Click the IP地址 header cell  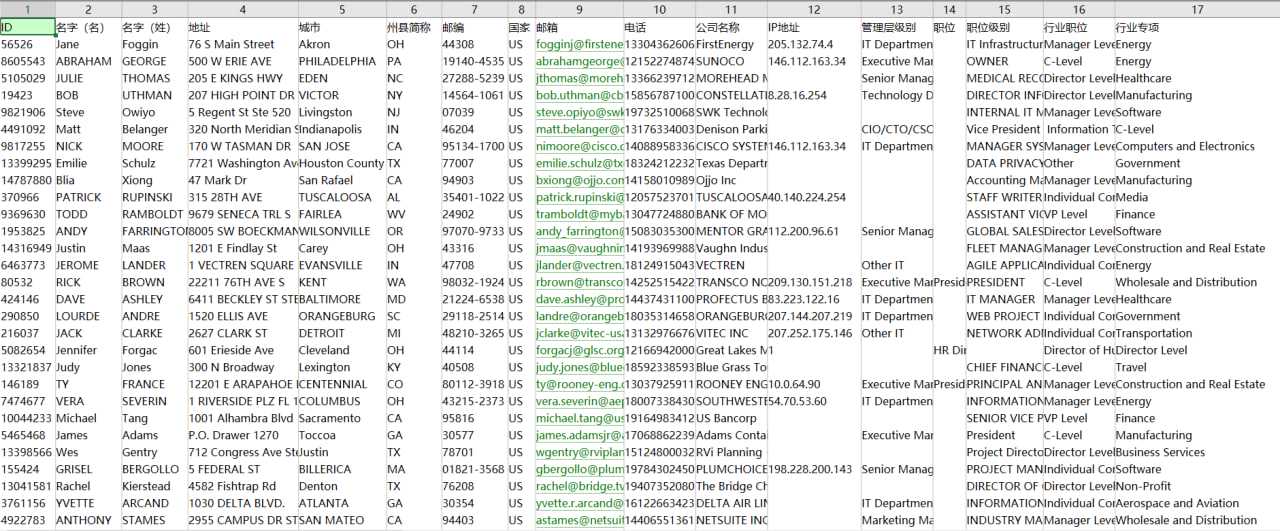(x=813, y=27)
